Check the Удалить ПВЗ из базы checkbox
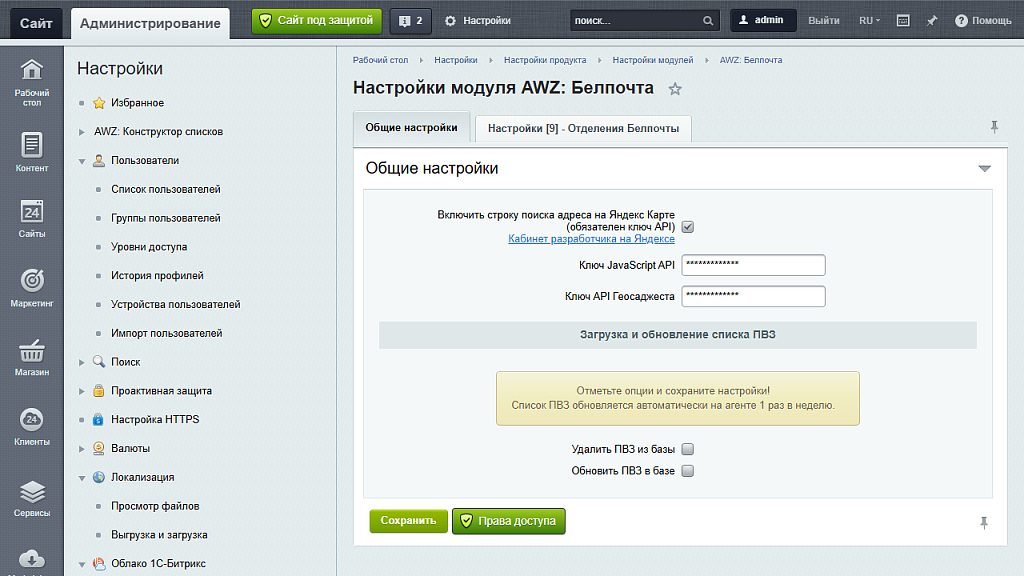 687,450
